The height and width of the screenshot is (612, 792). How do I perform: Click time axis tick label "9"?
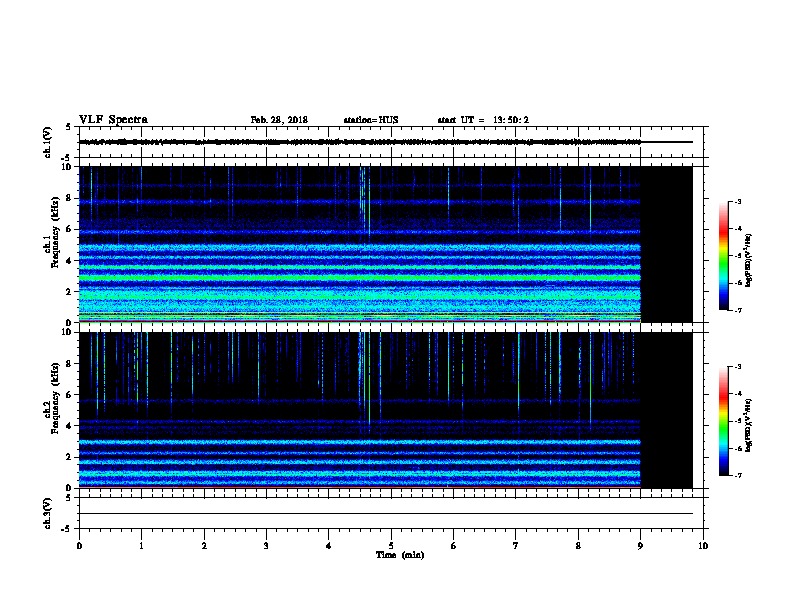click(x=640, y=546)
